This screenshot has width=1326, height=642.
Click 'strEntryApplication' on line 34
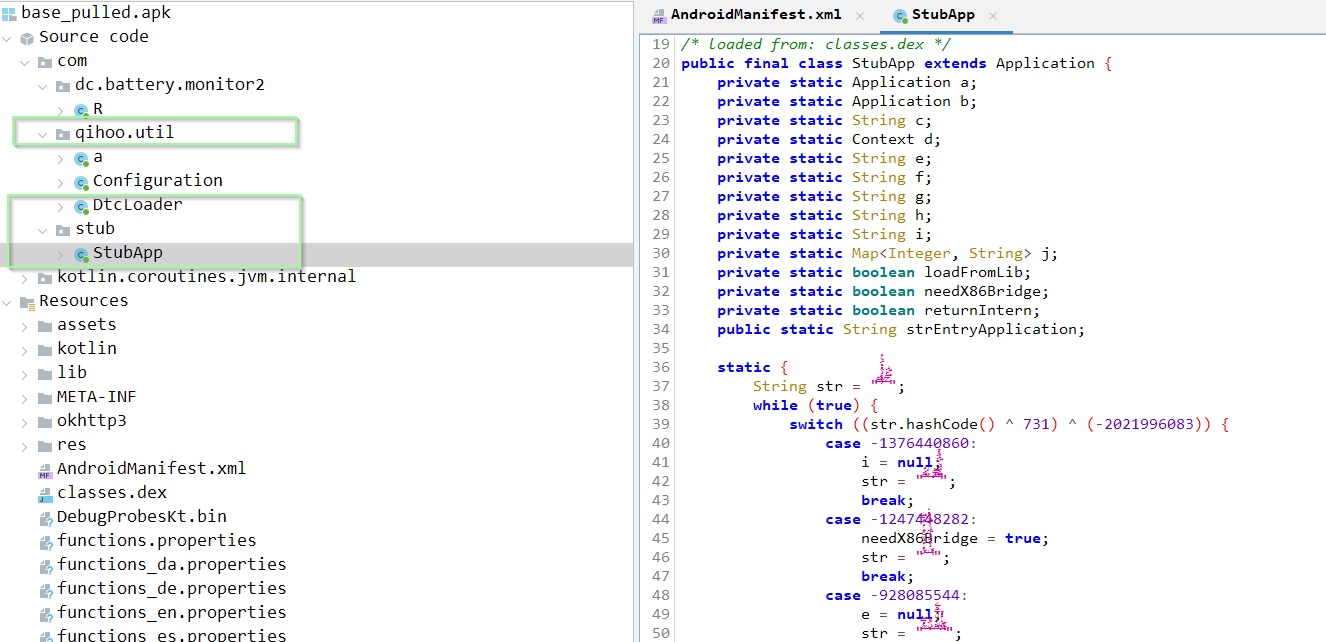click(991, 329)
